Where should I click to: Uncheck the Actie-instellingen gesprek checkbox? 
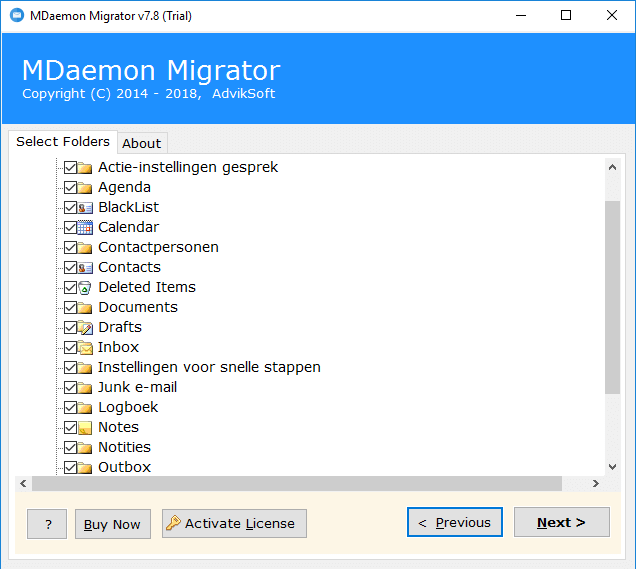click(x=71, y=167)
